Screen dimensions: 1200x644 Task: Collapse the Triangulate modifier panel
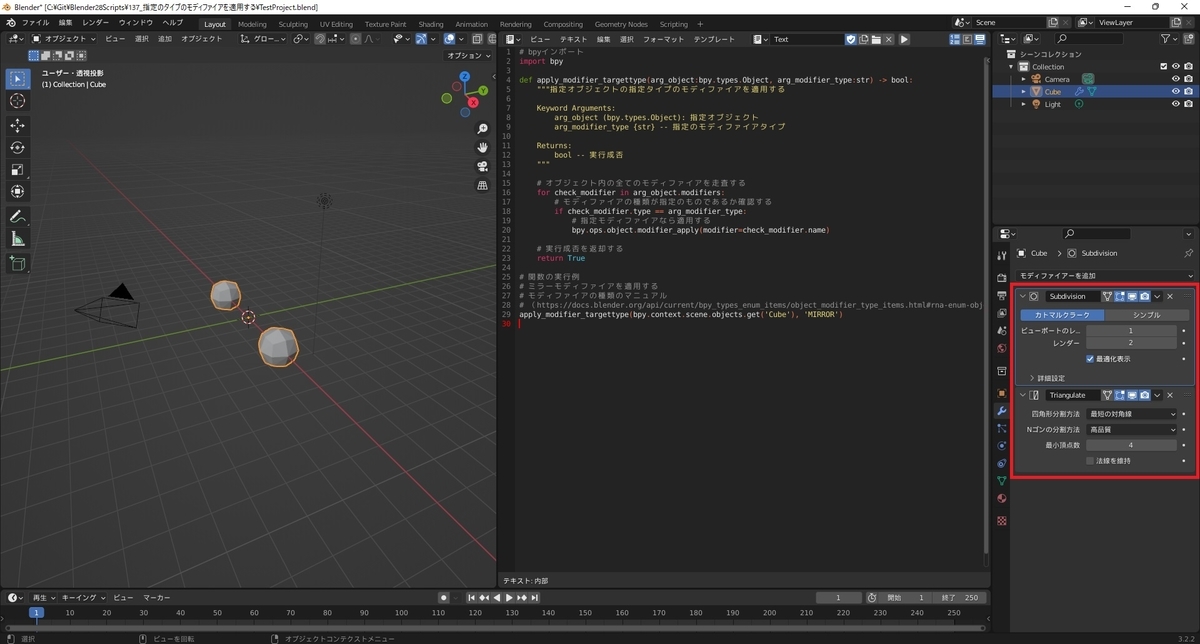[x=1023, y=395]
